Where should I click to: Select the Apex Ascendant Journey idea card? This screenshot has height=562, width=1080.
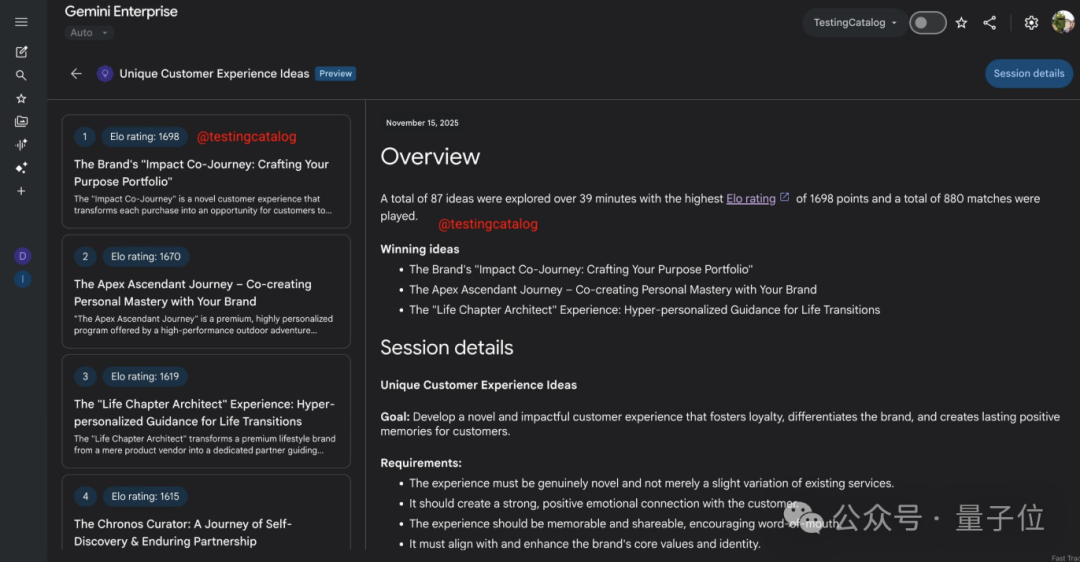tap(205, 292)
